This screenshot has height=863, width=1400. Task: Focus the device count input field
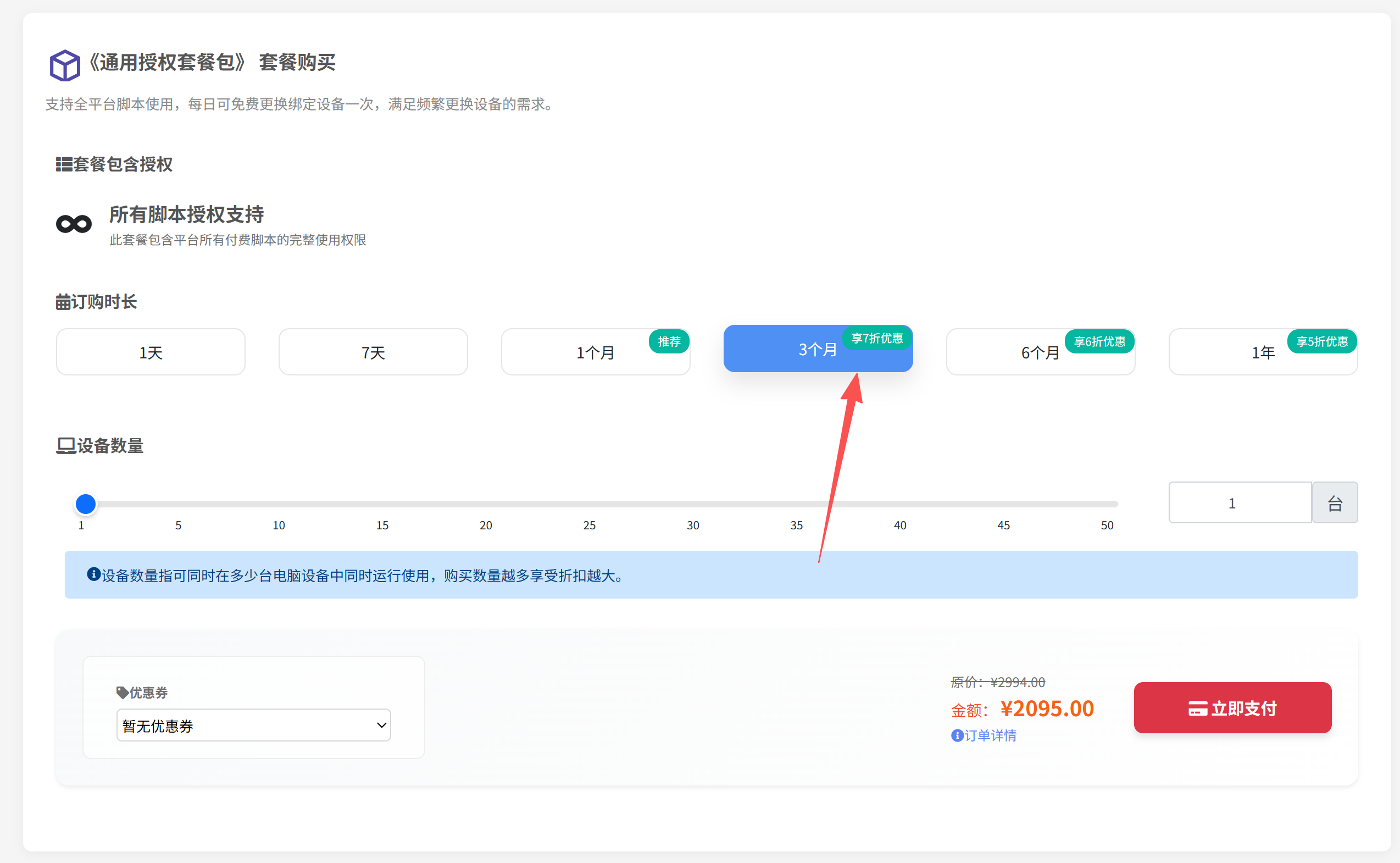tap(1240, 503)
